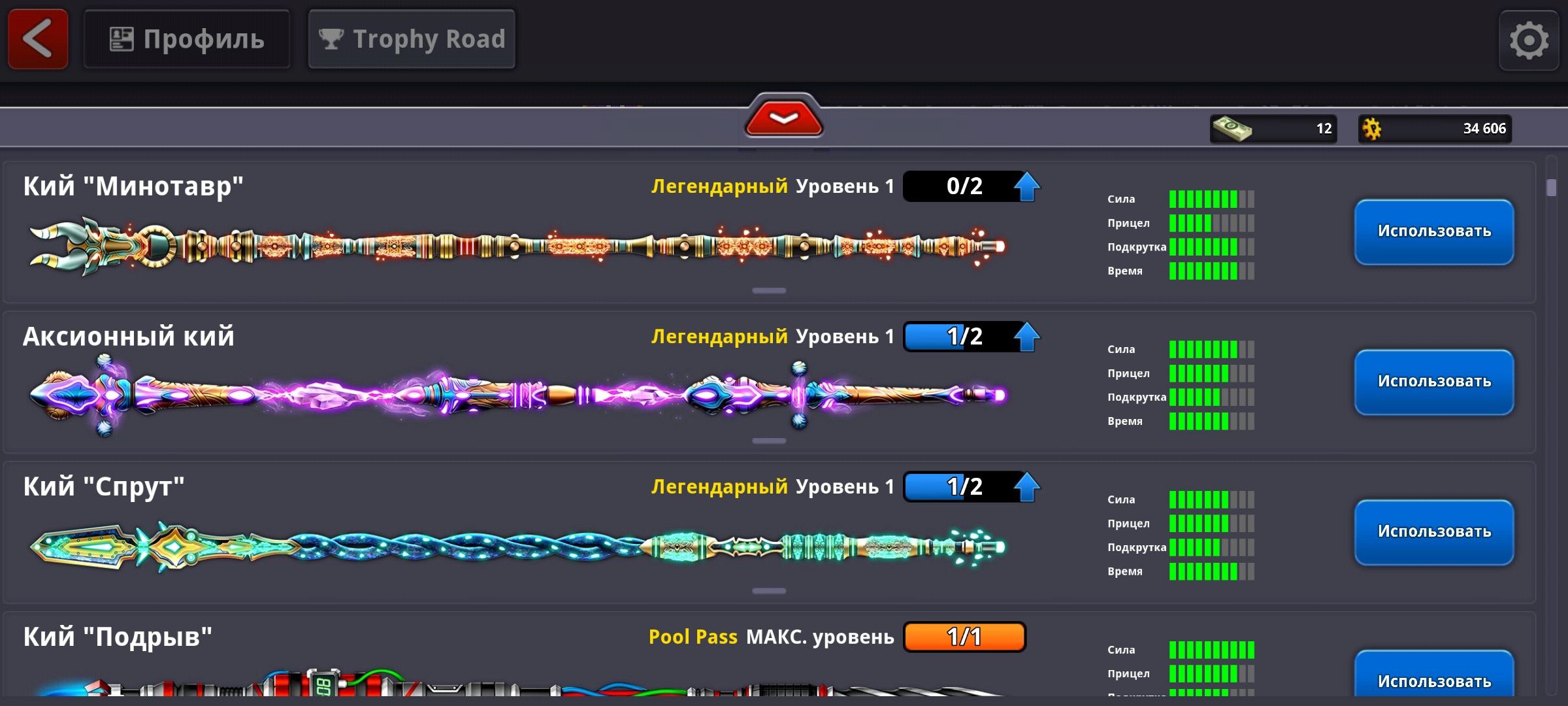
Task: Use the Кий "Спрут" cue
Action: 1434,532
